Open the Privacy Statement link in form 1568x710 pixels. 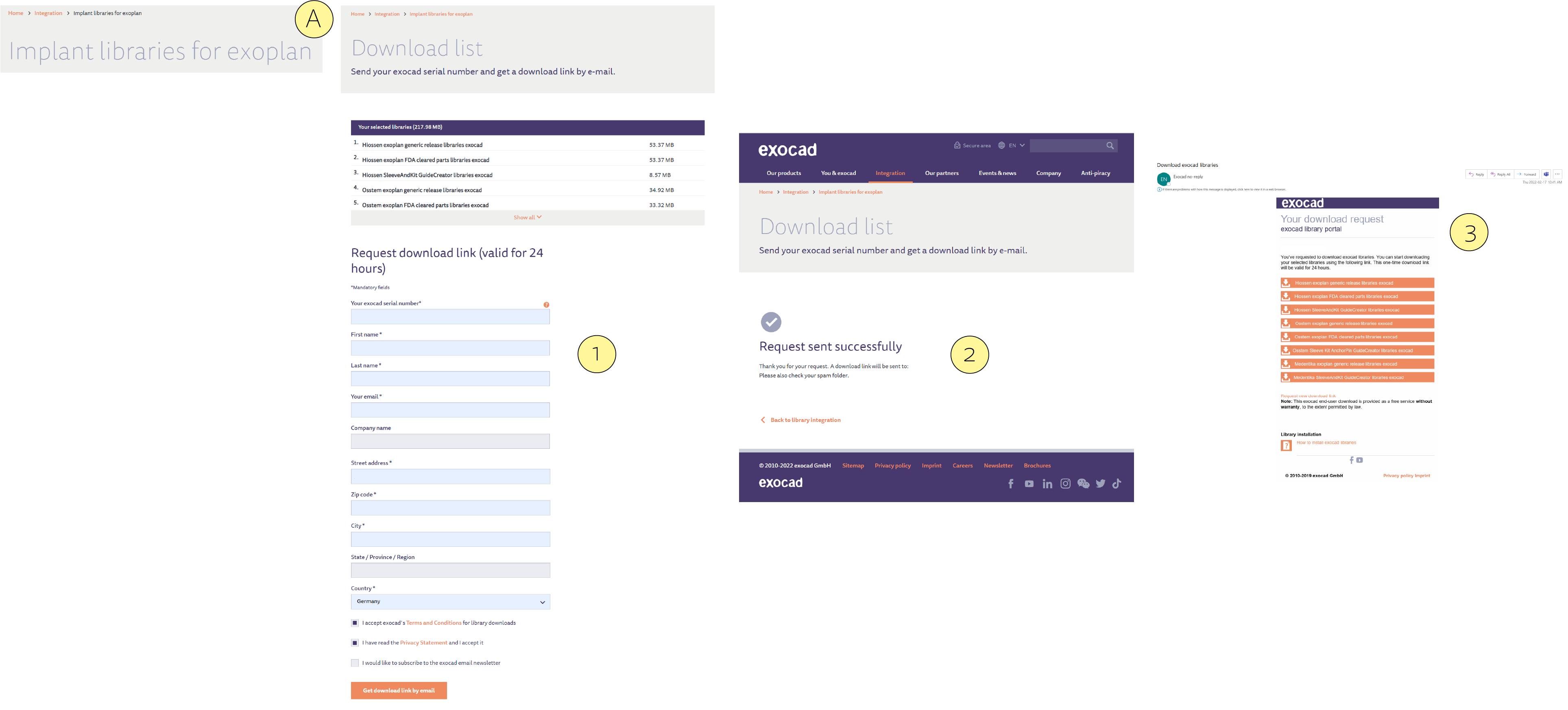[x=424, y=643]
